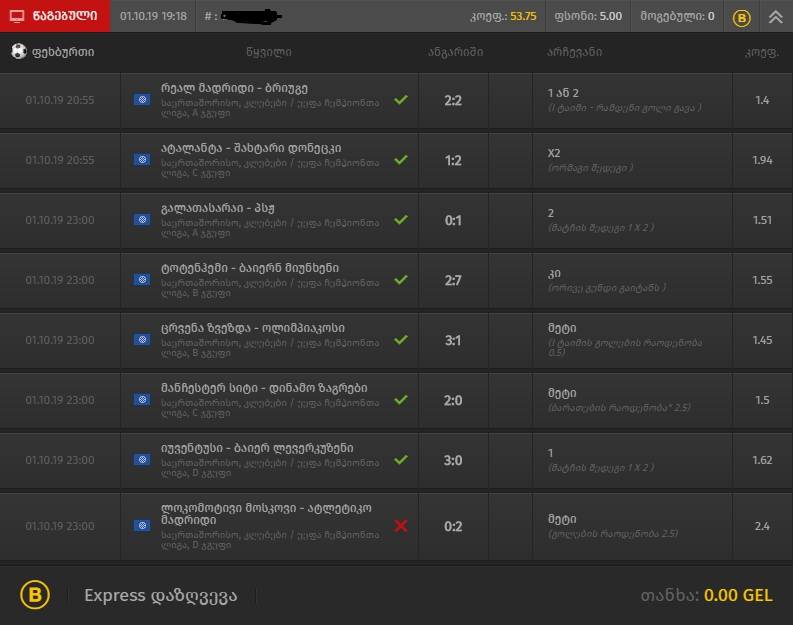This screenshot has height=625, width=793.
Task: Click the UEFA flag beside Lokomotiv match
Action: [142, 526]
